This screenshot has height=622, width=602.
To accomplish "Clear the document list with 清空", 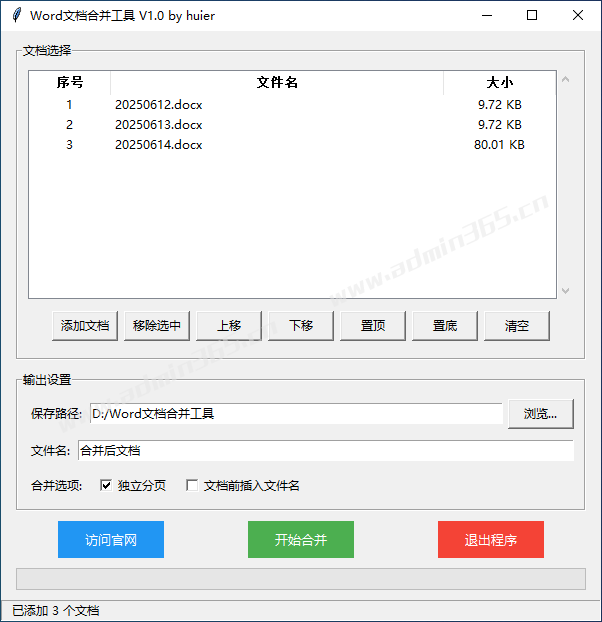I will pyautogui.click(x=517, y=326).
